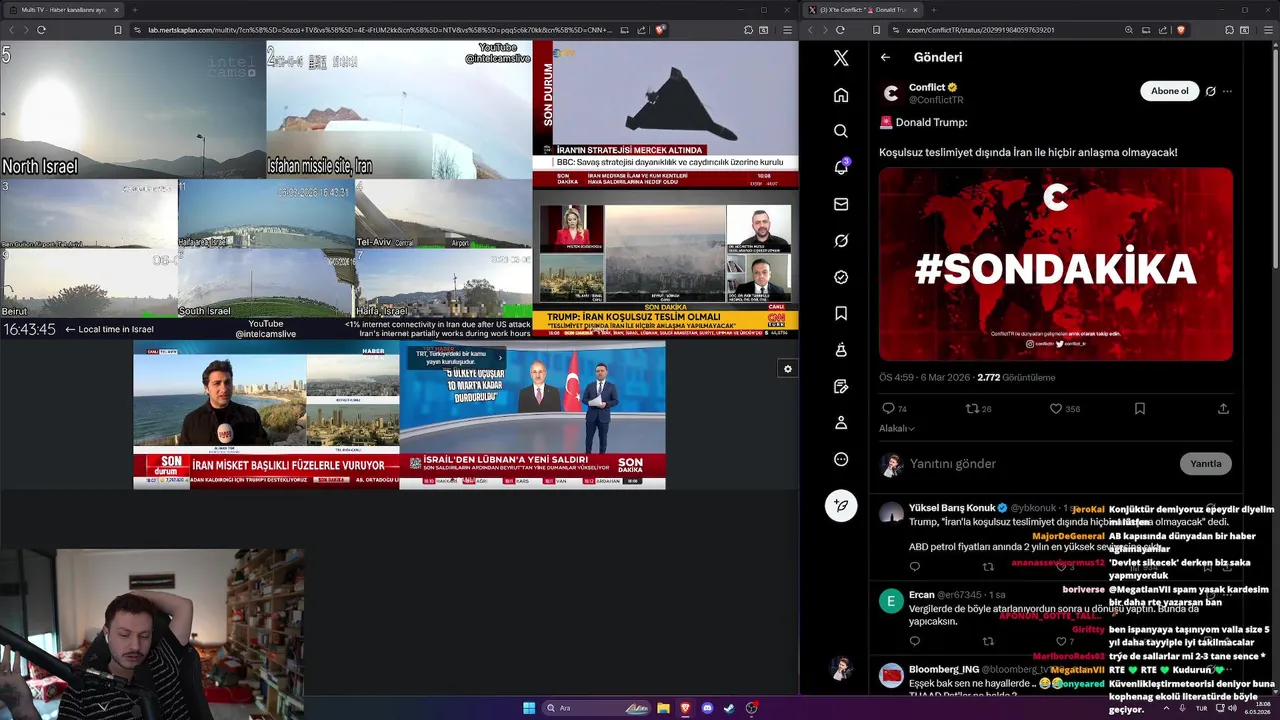The width and height of the screenshot is (1280, 720).
Task: Click the İsrail'den Lübnan'a yeni saldırı video
Action: 532,414
